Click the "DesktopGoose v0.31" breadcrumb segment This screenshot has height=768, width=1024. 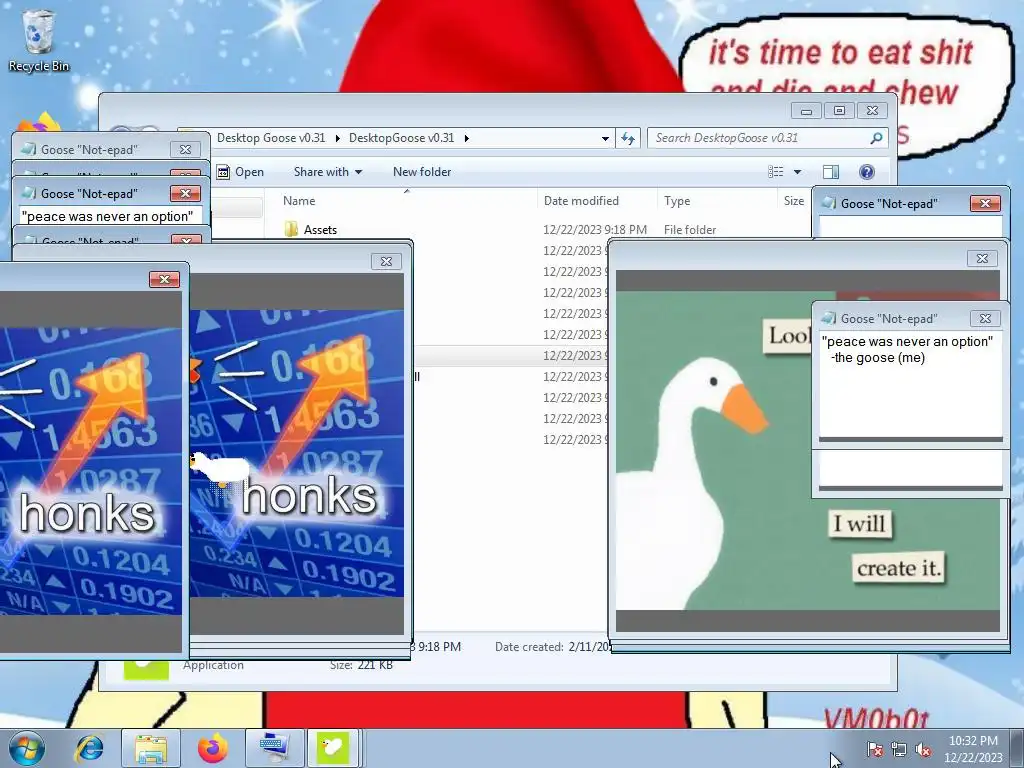402,138
